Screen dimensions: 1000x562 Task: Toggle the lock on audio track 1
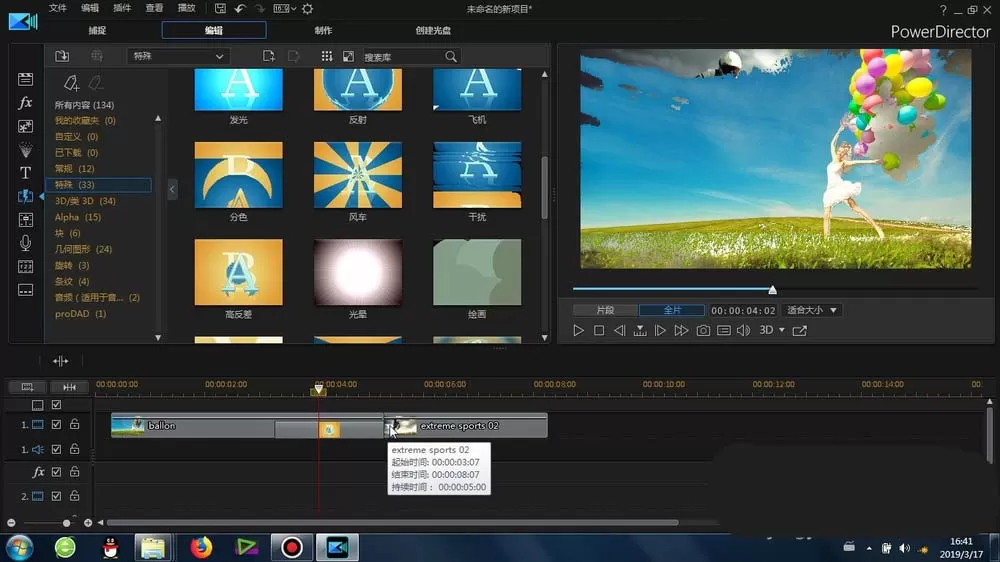pos(74,449)
